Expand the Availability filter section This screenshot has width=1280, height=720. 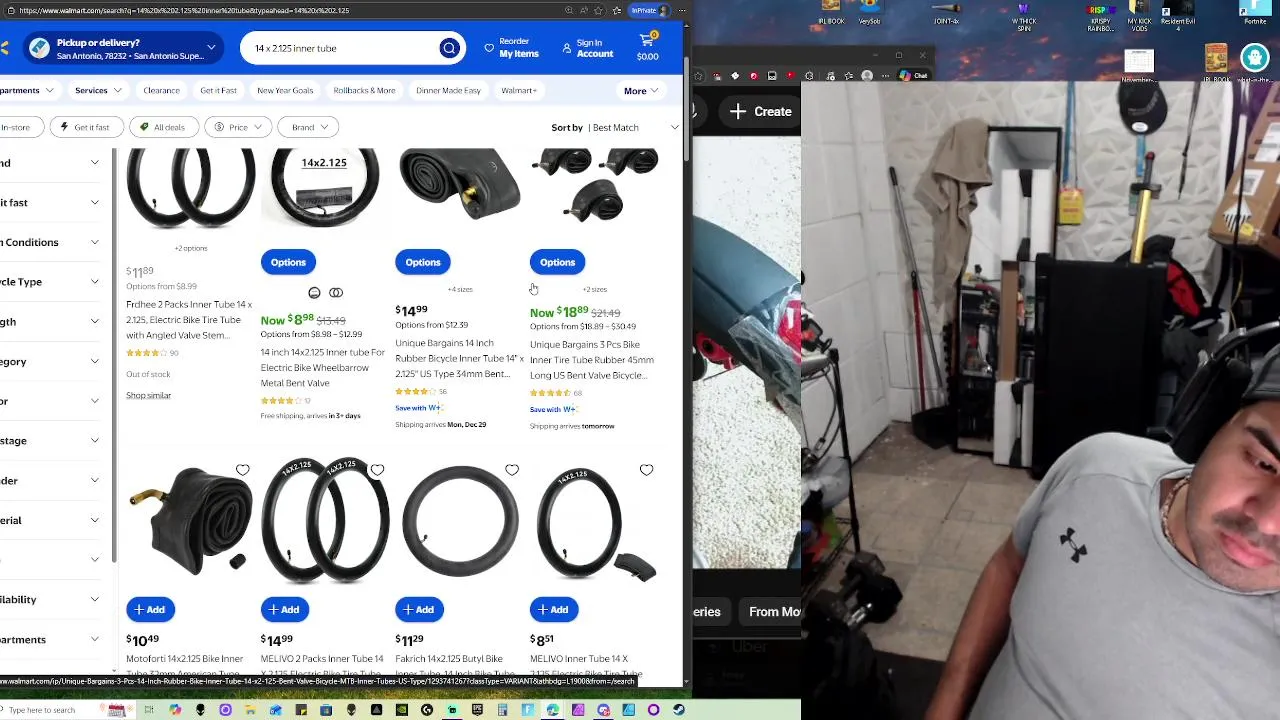(x=52, y=599)
